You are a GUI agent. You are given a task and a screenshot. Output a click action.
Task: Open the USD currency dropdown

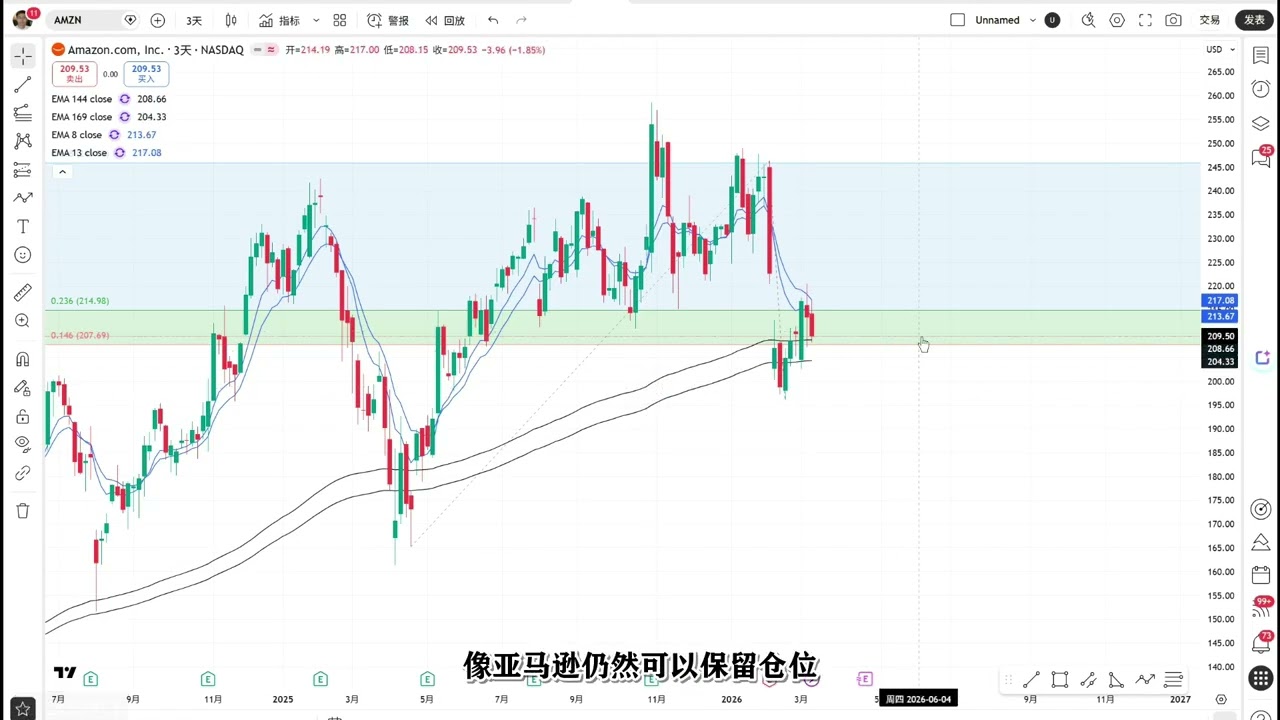1220,49
